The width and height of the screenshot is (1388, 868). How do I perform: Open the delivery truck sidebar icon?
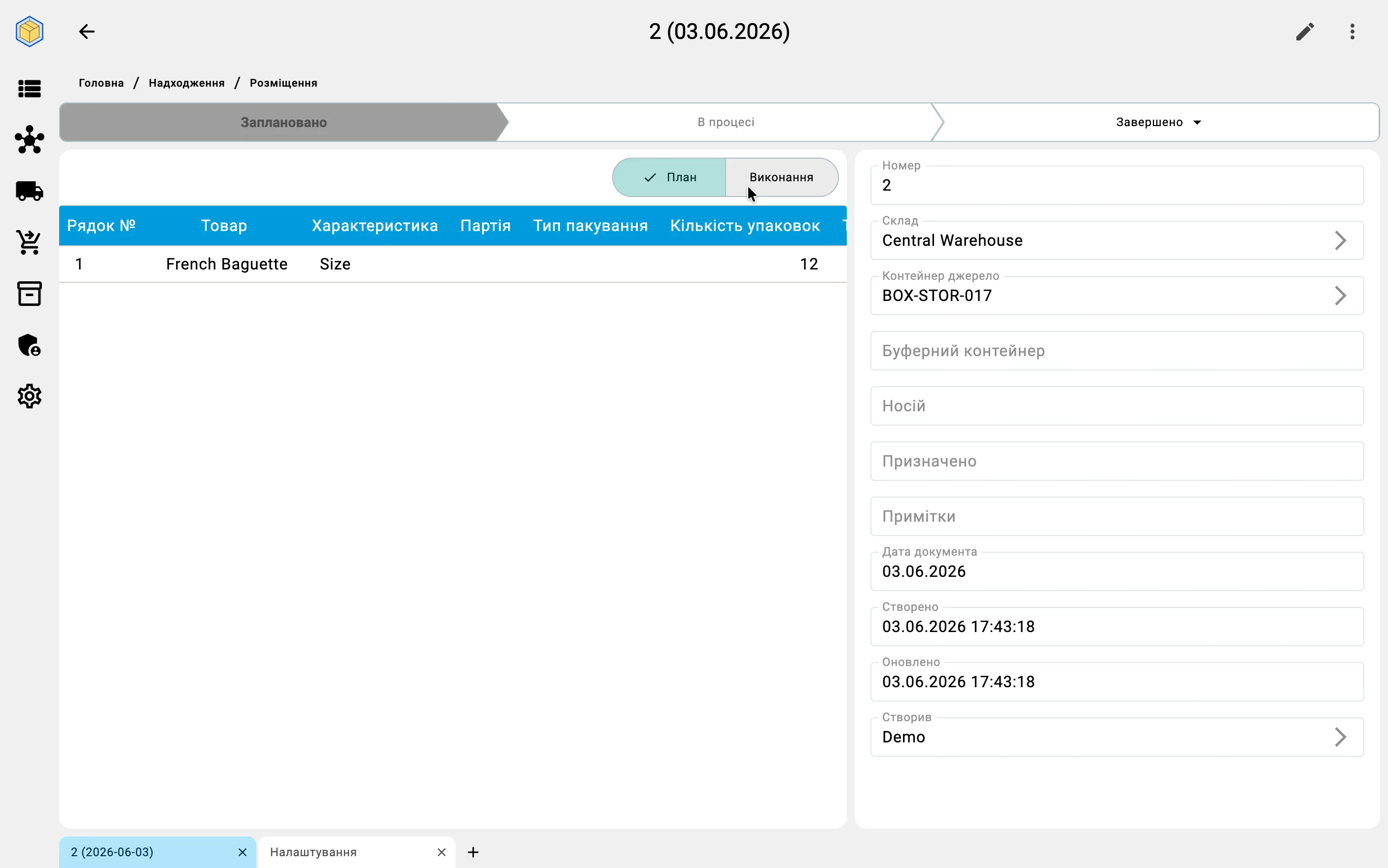[29, 191]
